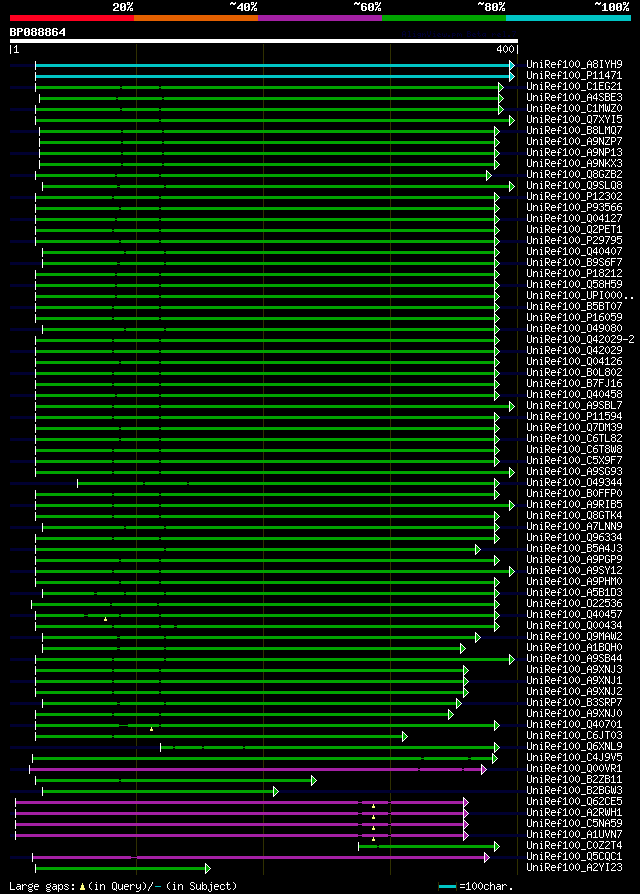Click the cyan ~100% identity legend segment
Viewport: 640px width, 894px height.
568,18
